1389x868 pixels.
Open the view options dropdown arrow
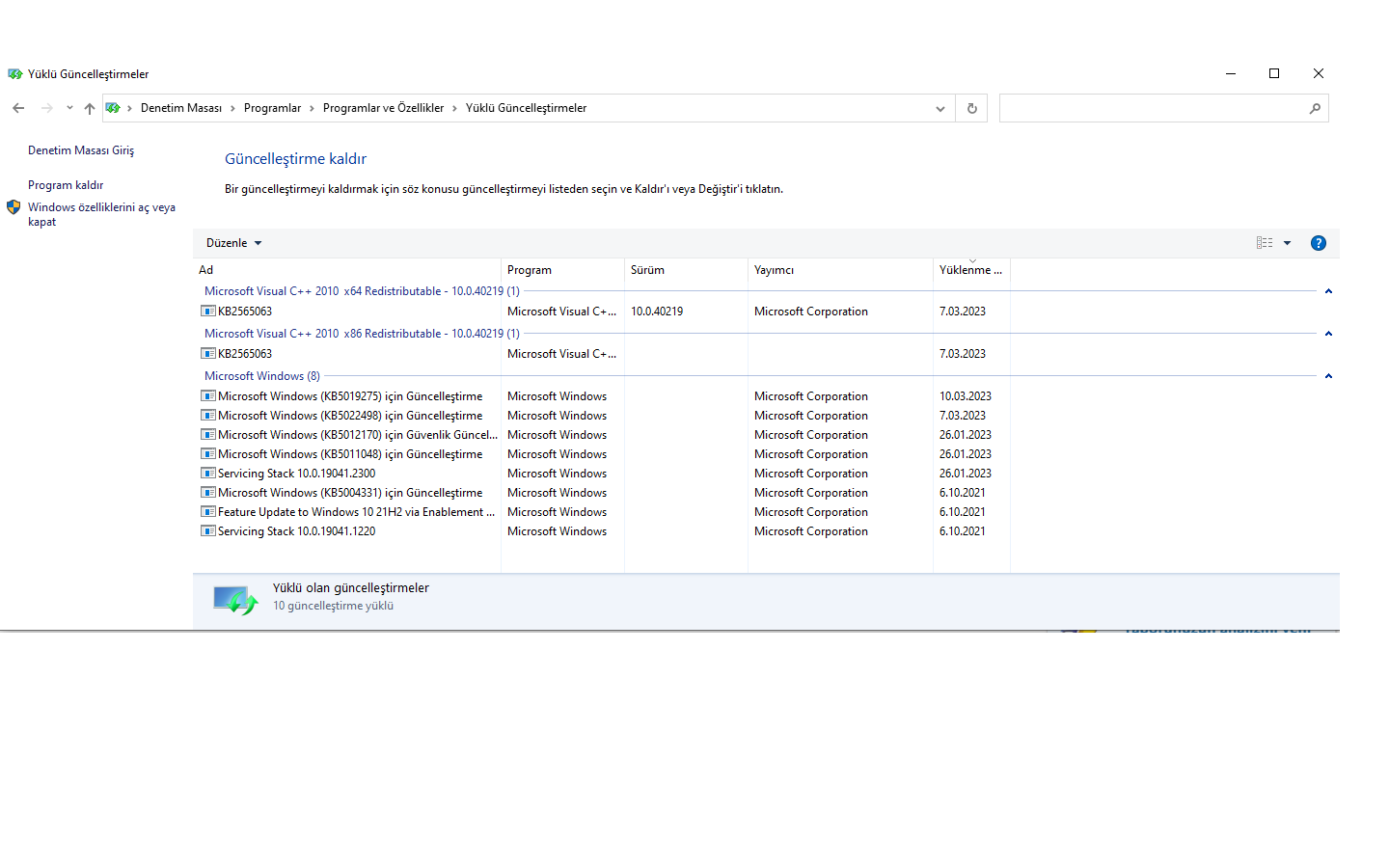coord(1287,243)
